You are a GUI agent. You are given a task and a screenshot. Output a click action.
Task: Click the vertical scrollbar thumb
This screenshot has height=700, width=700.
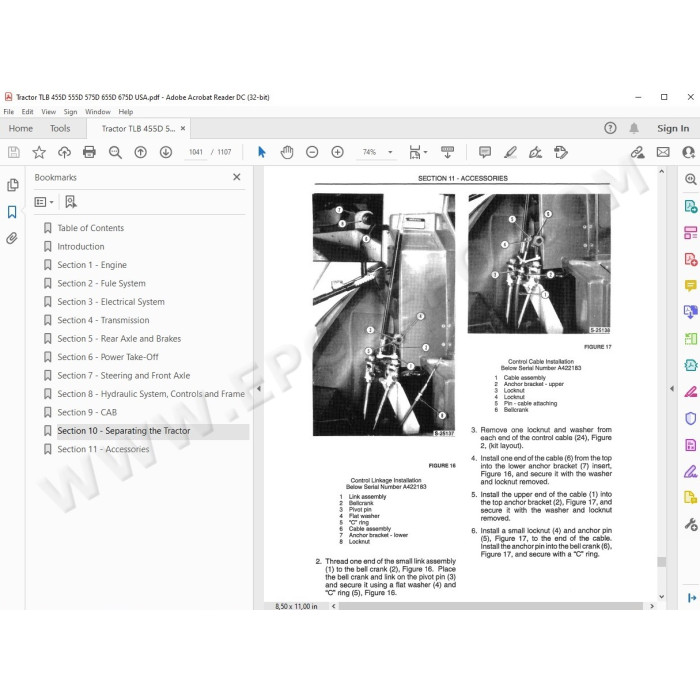tap(662, 562)
